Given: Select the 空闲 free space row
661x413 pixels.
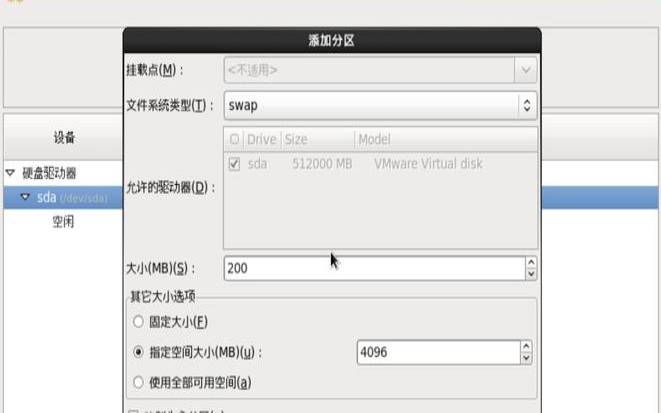Looking at the screenshot, I should 63,222.
